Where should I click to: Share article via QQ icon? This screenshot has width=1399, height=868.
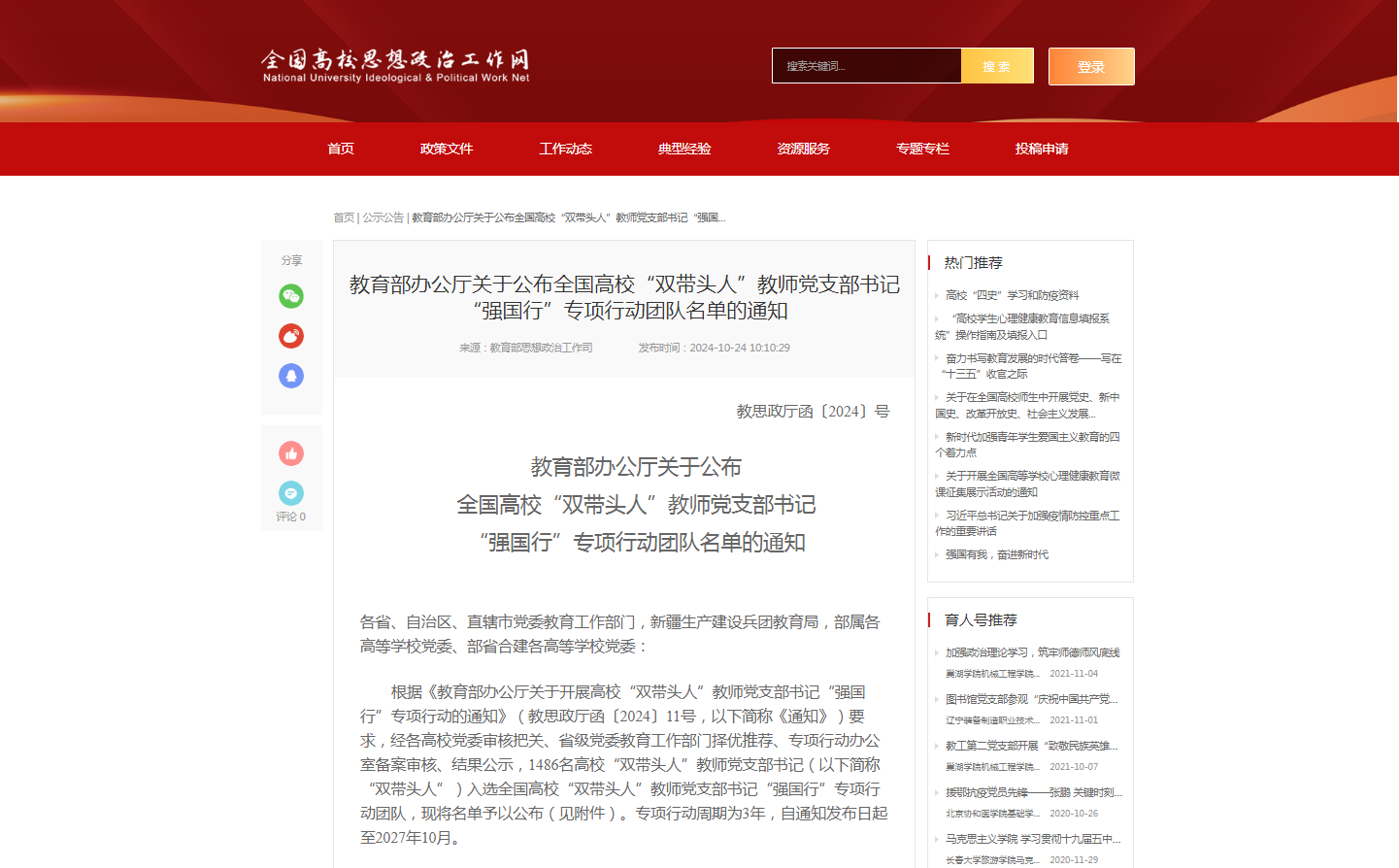(291, 376)
